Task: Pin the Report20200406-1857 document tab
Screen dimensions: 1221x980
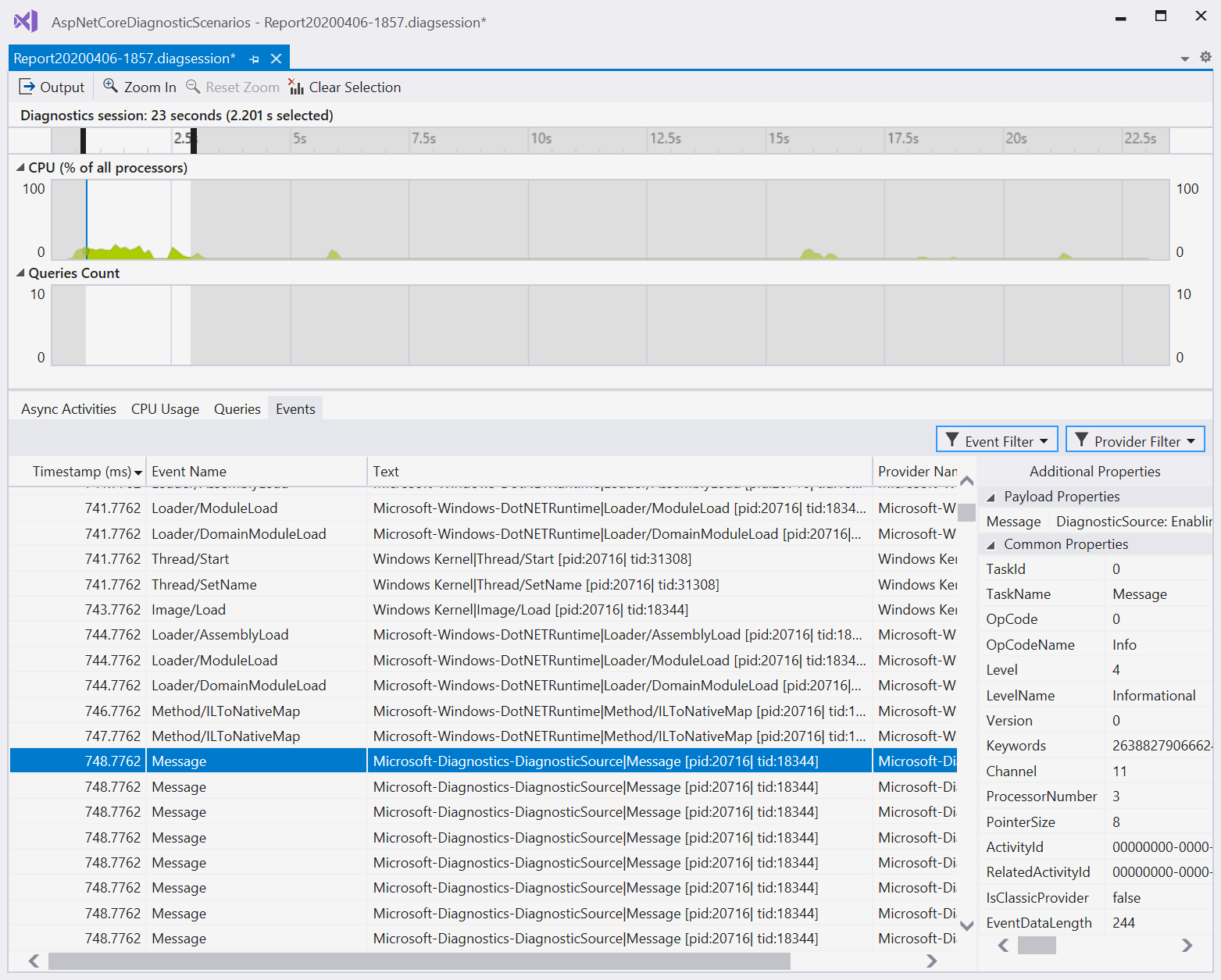Action: pos(253,58)
